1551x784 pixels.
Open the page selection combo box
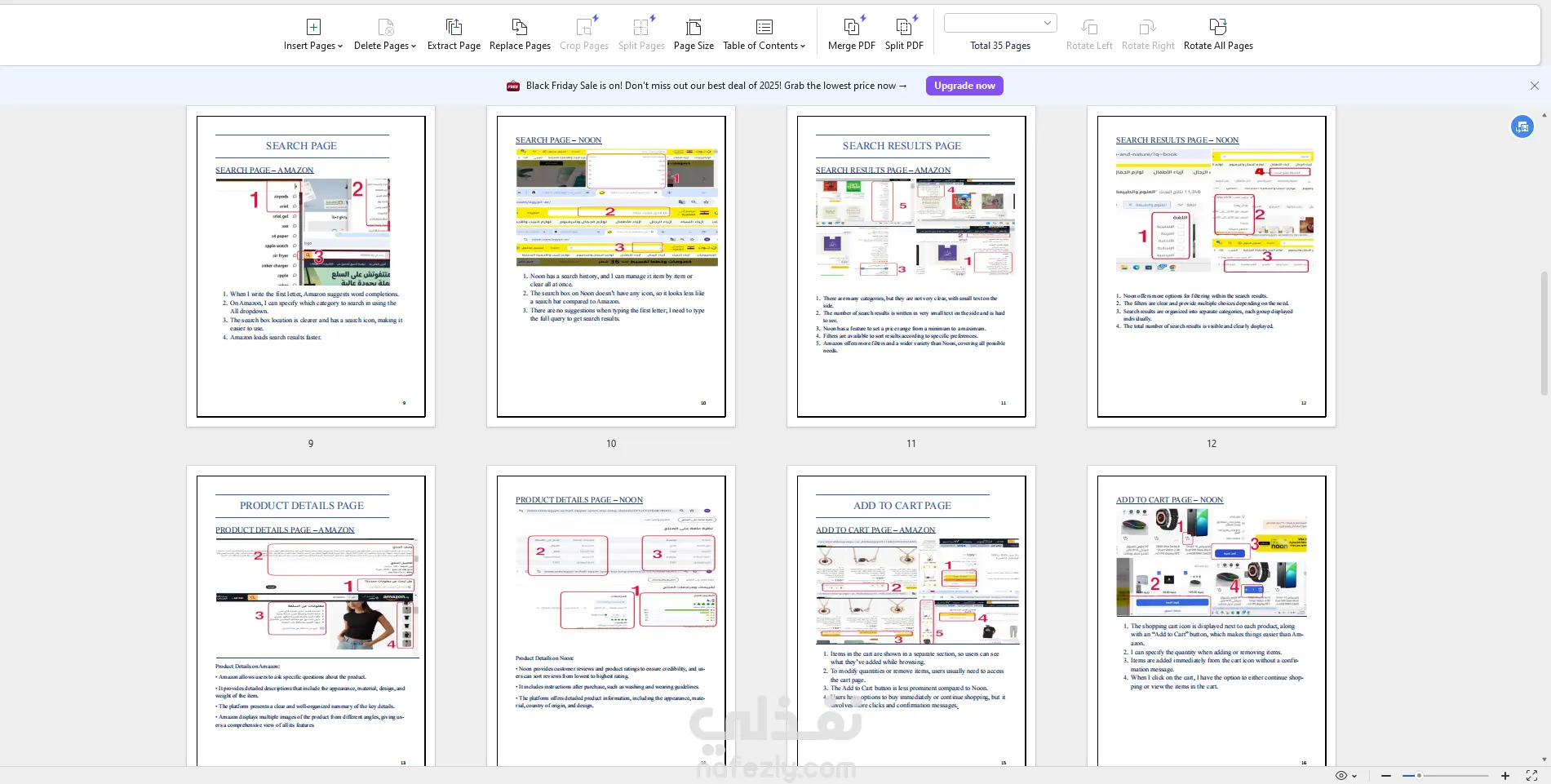click(x=1000, y=23)
